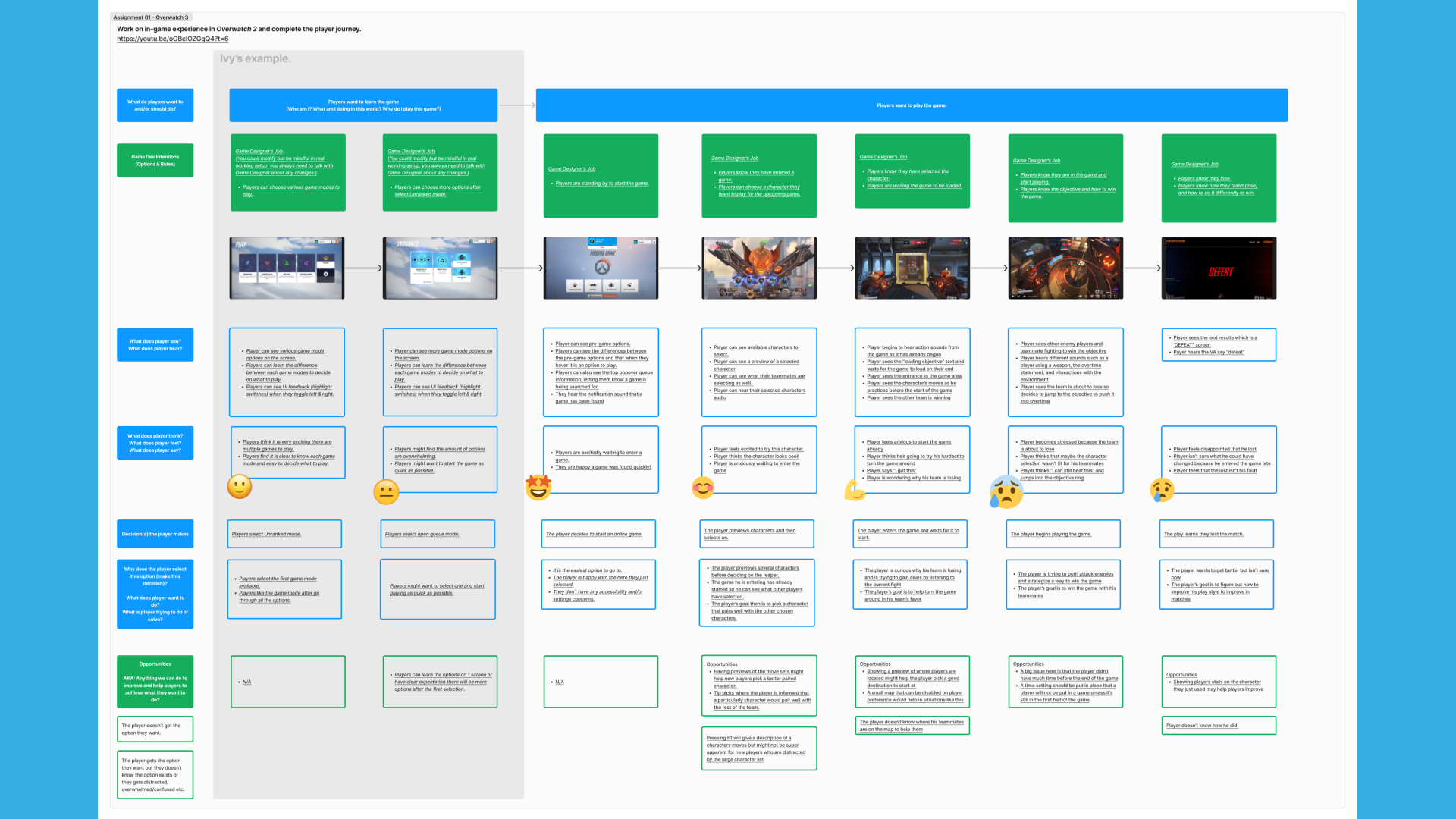Select the UNRANKED mode screenshot thumbnail

[440, 268]
